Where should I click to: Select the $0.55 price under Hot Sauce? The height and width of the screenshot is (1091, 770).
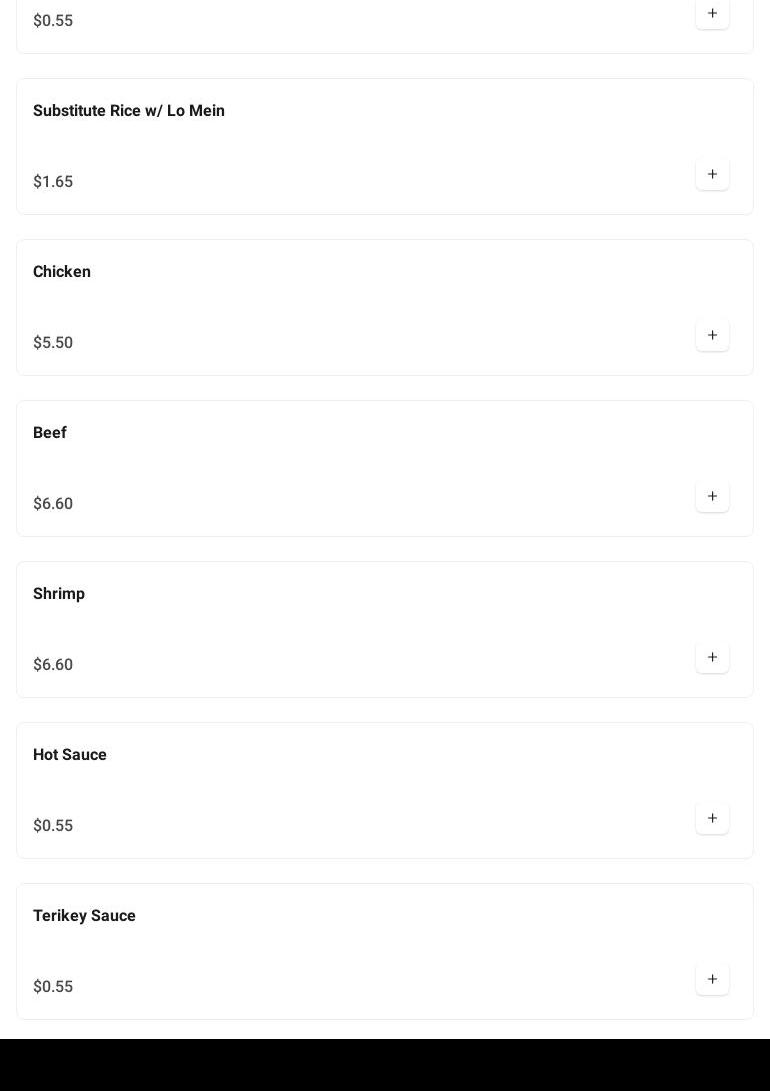[53, 826]
